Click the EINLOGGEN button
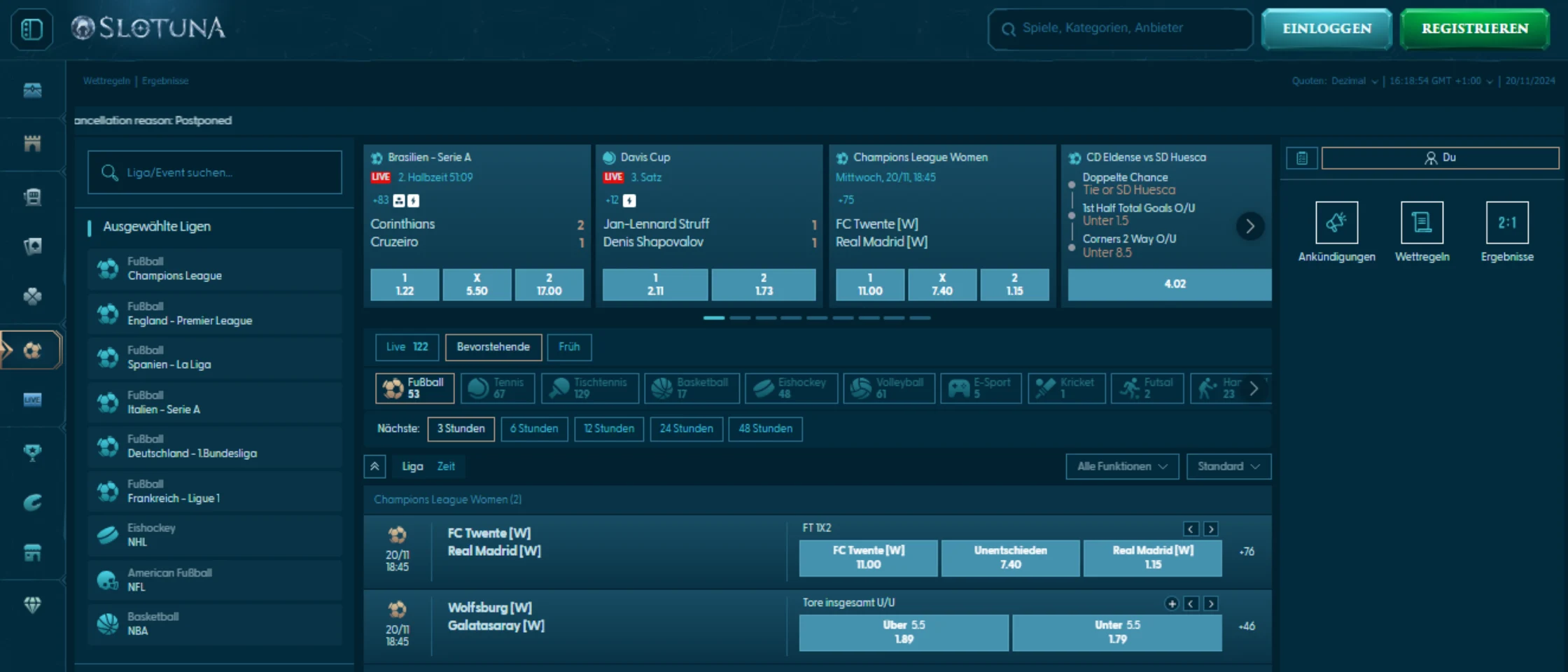Viewport: 1568px width, 672px height. [x=1326, y=29]
